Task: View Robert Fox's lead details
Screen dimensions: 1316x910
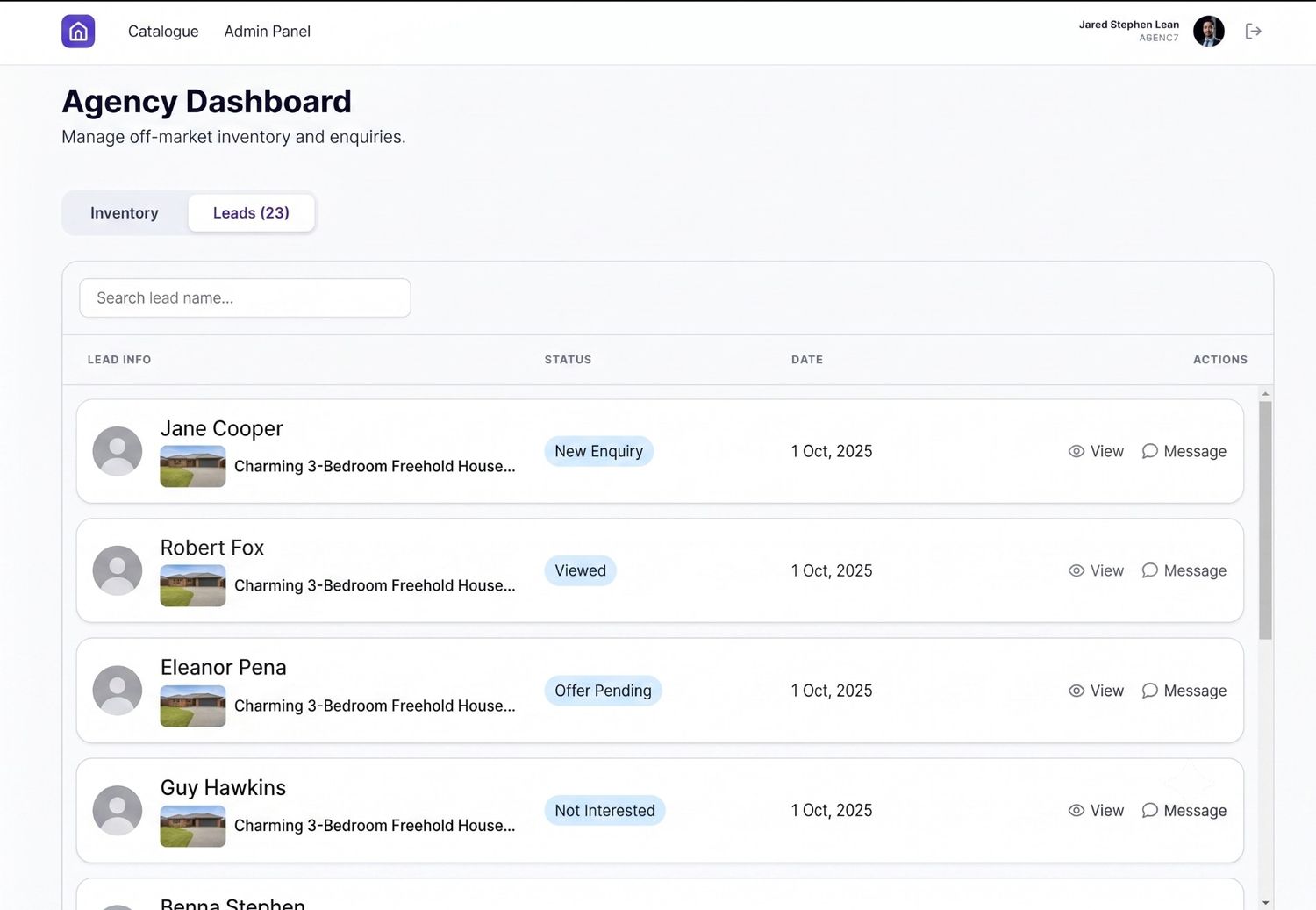Action: (x=1096, y=570)
